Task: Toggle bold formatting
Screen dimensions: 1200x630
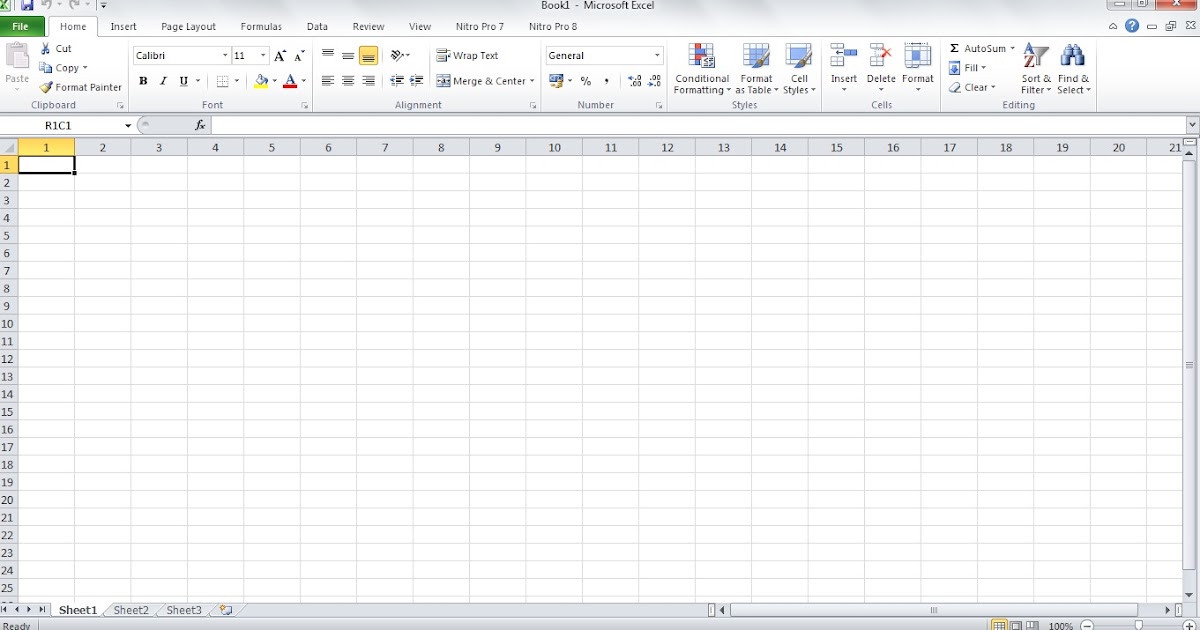Action: pos(143,80)
